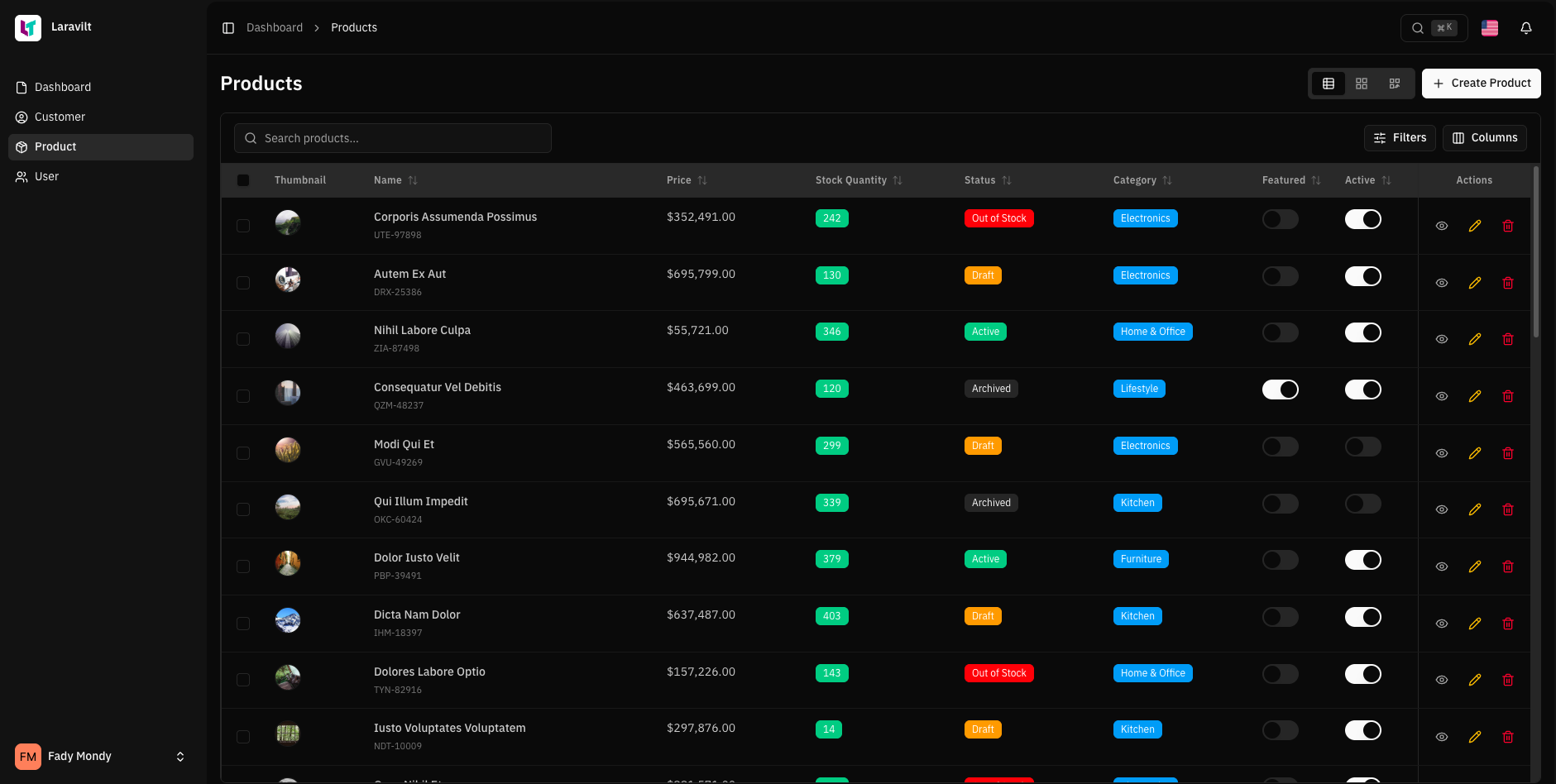Open the Filters panel
The image size is (1556, 784).
click(x=1400, y=138)
